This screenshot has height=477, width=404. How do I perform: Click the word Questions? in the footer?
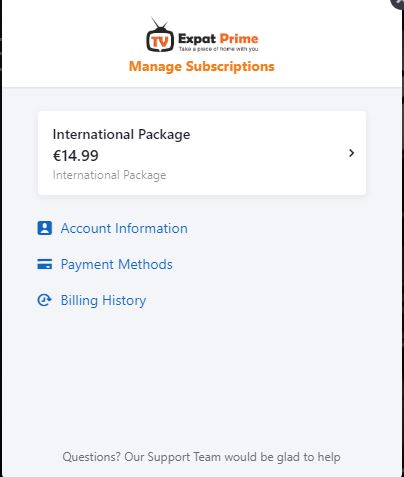tap(91, 457)
